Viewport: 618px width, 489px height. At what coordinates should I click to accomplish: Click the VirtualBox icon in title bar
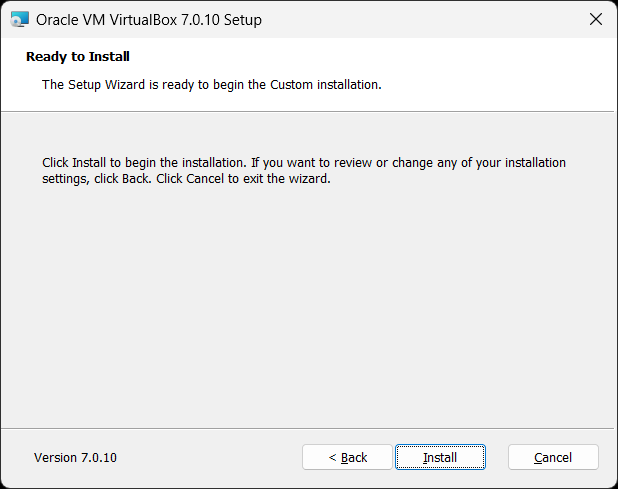[x=17, y=20]
